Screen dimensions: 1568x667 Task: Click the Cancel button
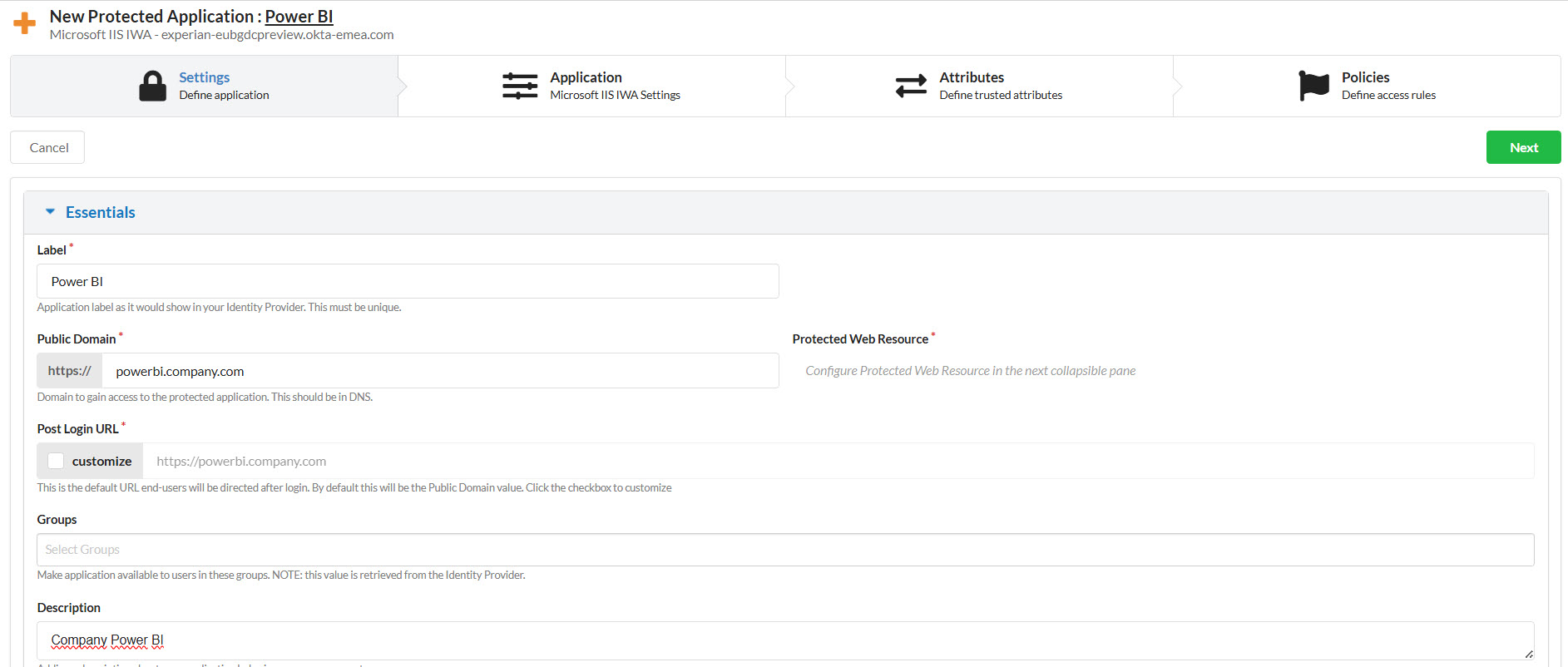click(x=48, y=147)
